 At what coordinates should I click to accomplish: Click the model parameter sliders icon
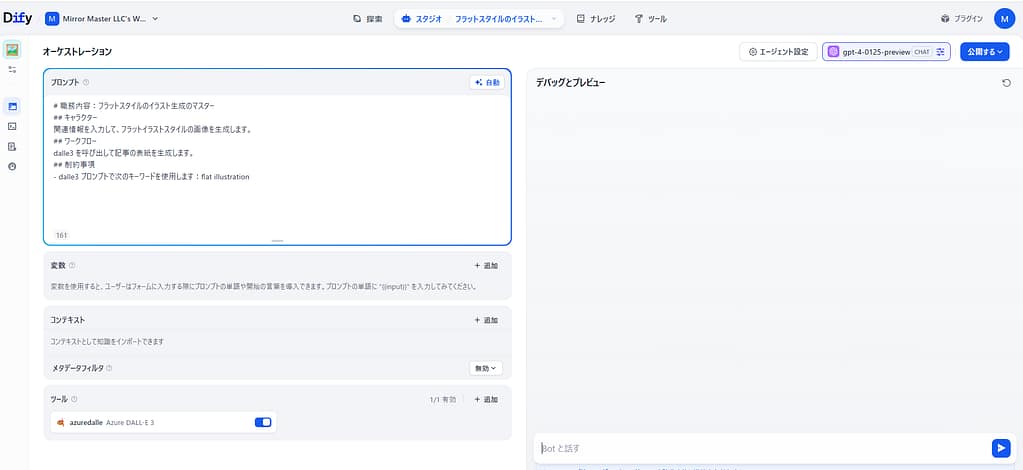click(940, 52)
